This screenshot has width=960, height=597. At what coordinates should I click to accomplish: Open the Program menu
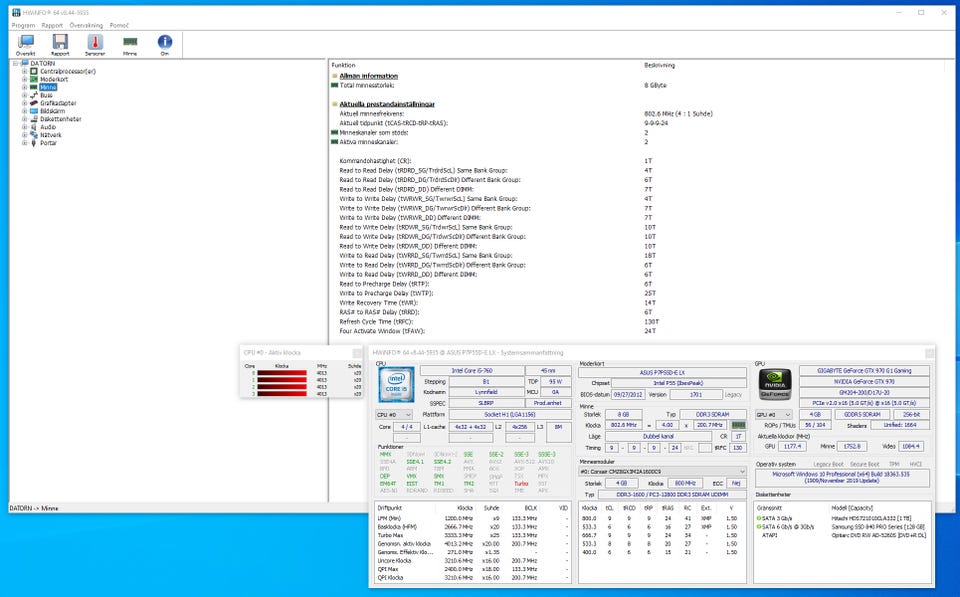coord(22,24)
